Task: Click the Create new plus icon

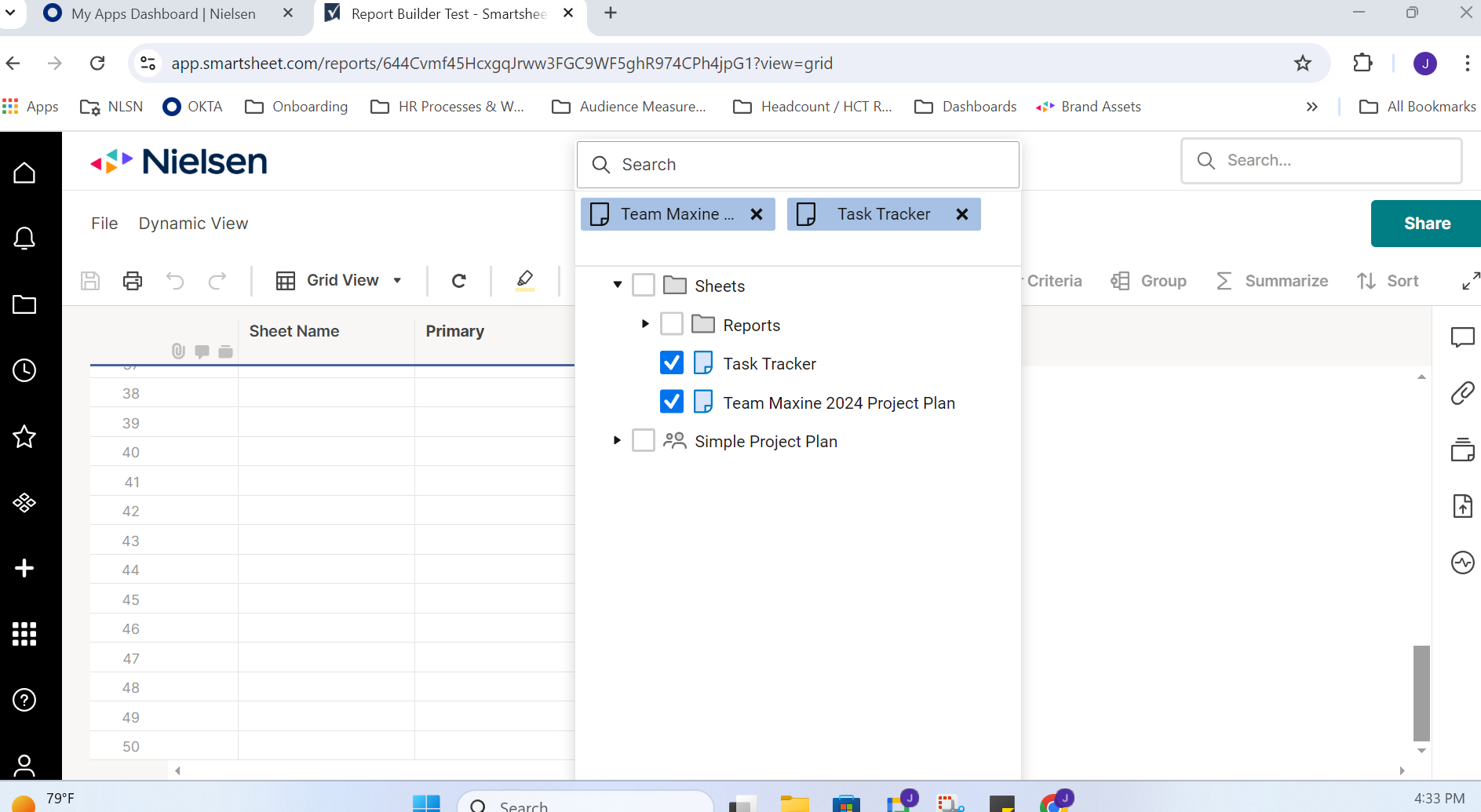Action: 24,568
